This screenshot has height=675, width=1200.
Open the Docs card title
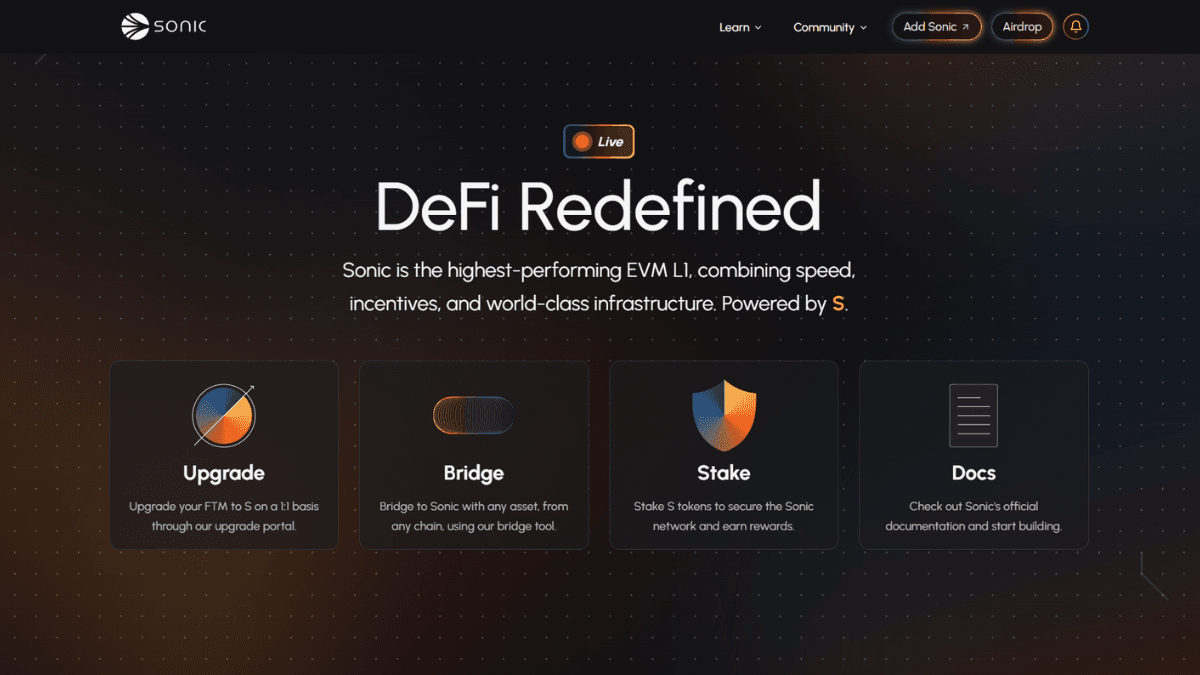[x=974, y=473]
